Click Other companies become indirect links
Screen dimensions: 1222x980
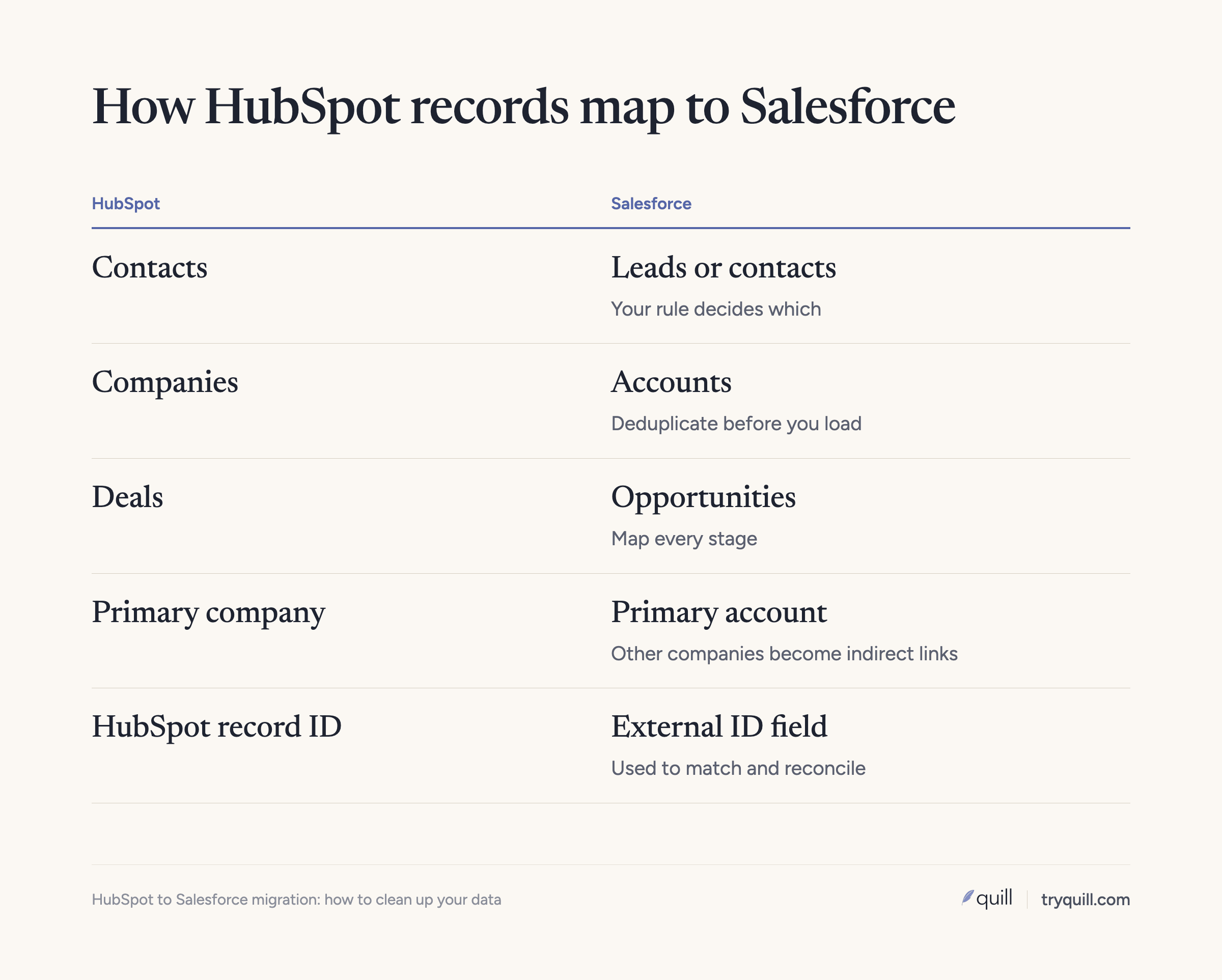click(785, 654)
